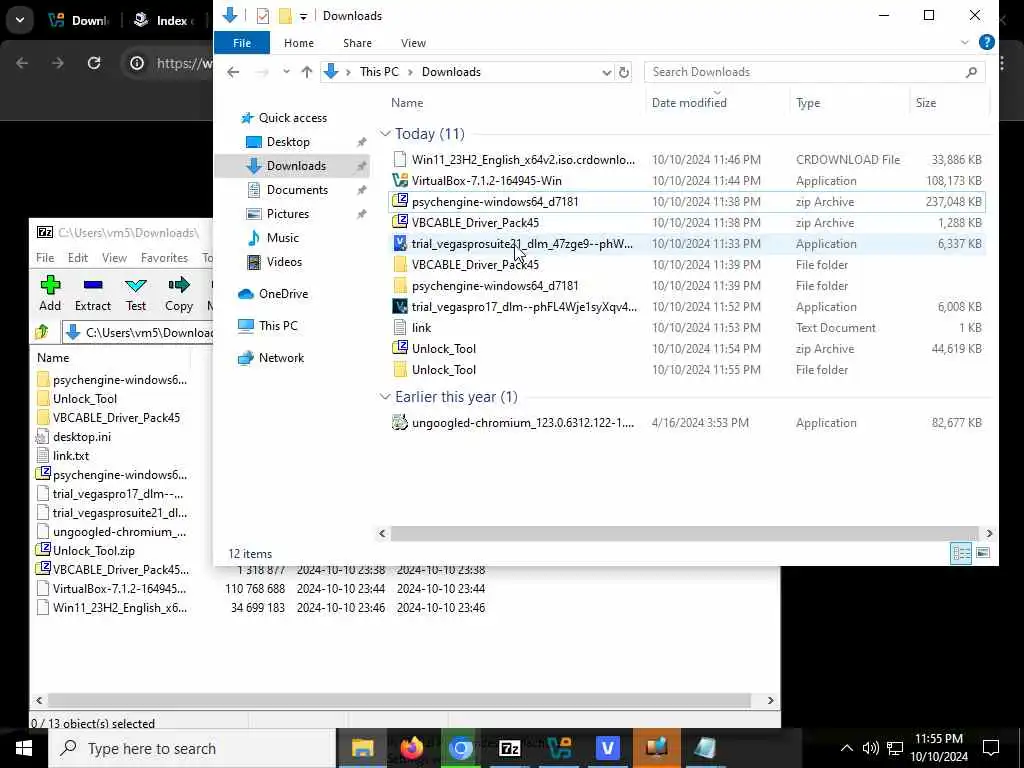Click the volume icon in system tray
This screenshot has width=1024, height=768.
[x=870, y=748]
